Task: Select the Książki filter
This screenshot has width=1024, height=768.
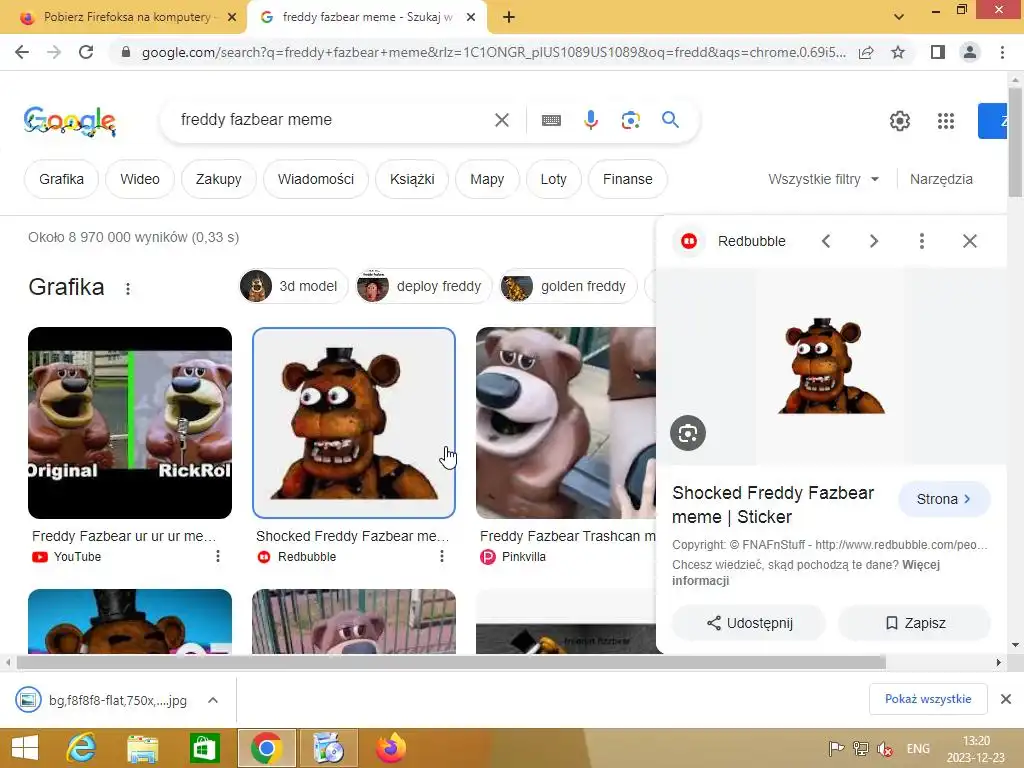Action: click(x=412, y=179)
